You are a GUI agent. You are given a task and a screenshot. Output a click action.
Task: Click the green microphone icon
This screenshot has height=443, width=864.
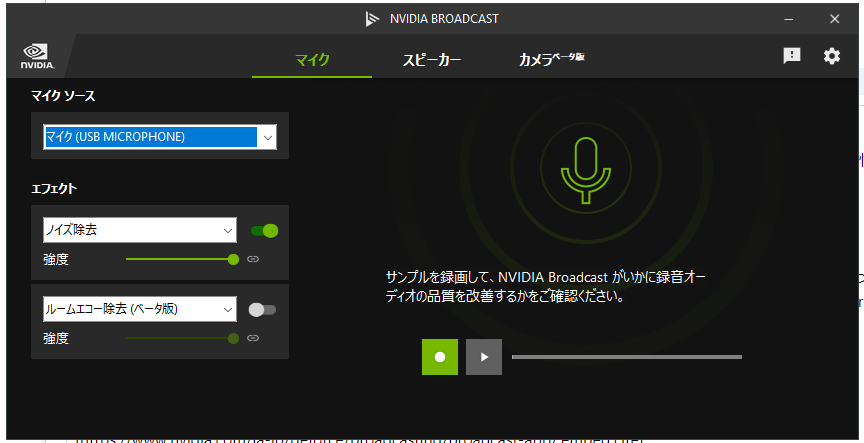(x=586, y=169)
